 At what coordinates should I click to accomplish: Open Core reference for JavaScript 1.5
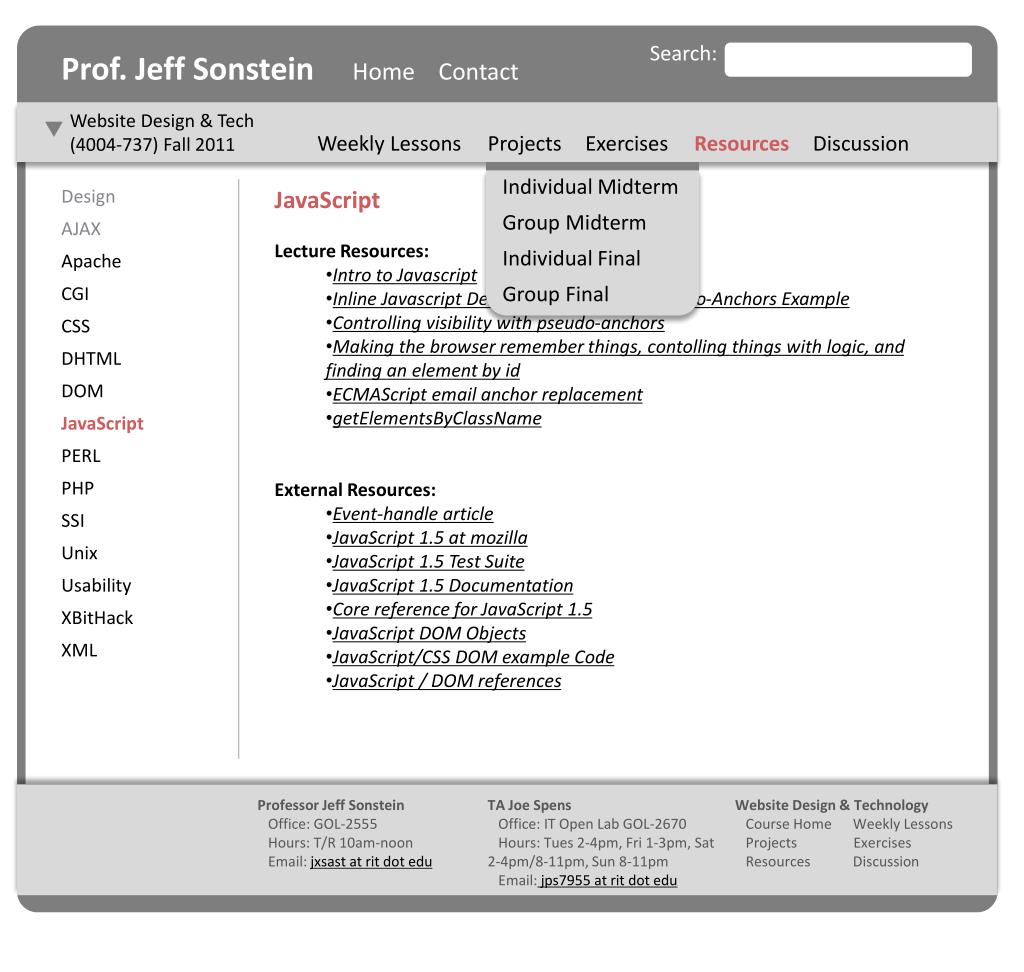(462, 609)
